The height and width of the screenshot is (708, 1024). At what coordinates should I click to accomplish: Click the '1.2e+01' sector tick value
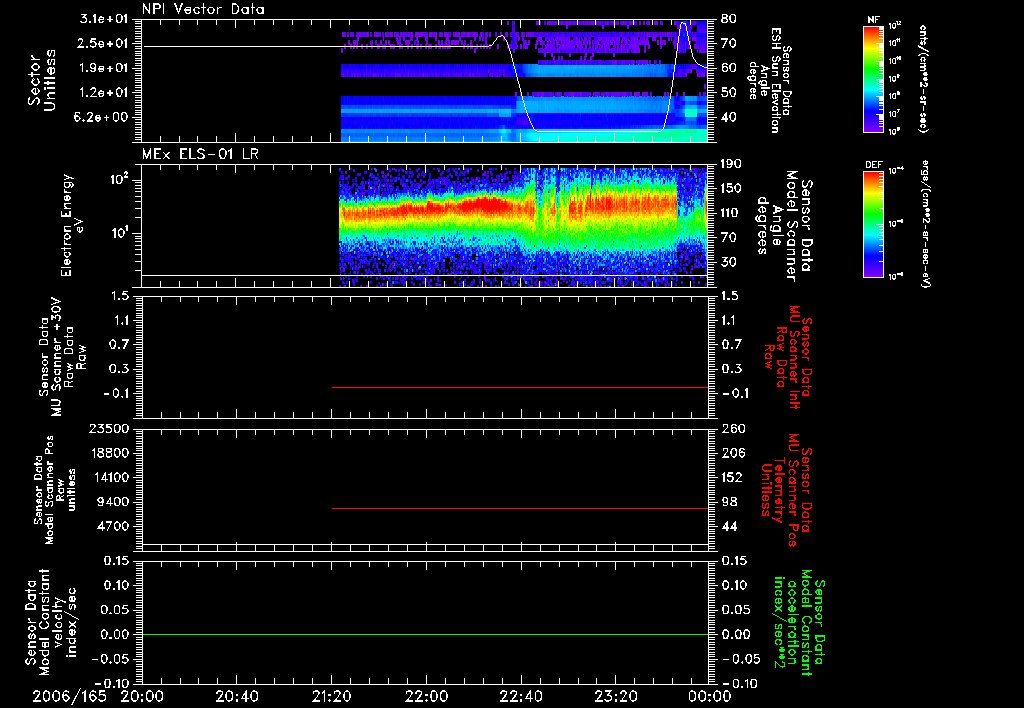click(106, 93)
